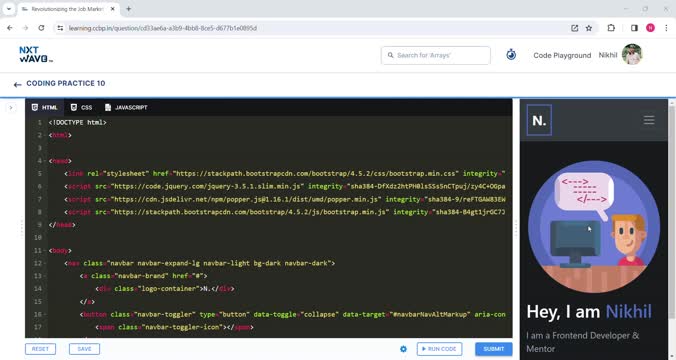The height and width of the screenshot is (360, 676).
Task: Click the Search for Arrays field
Action: [x=436, y=55]
